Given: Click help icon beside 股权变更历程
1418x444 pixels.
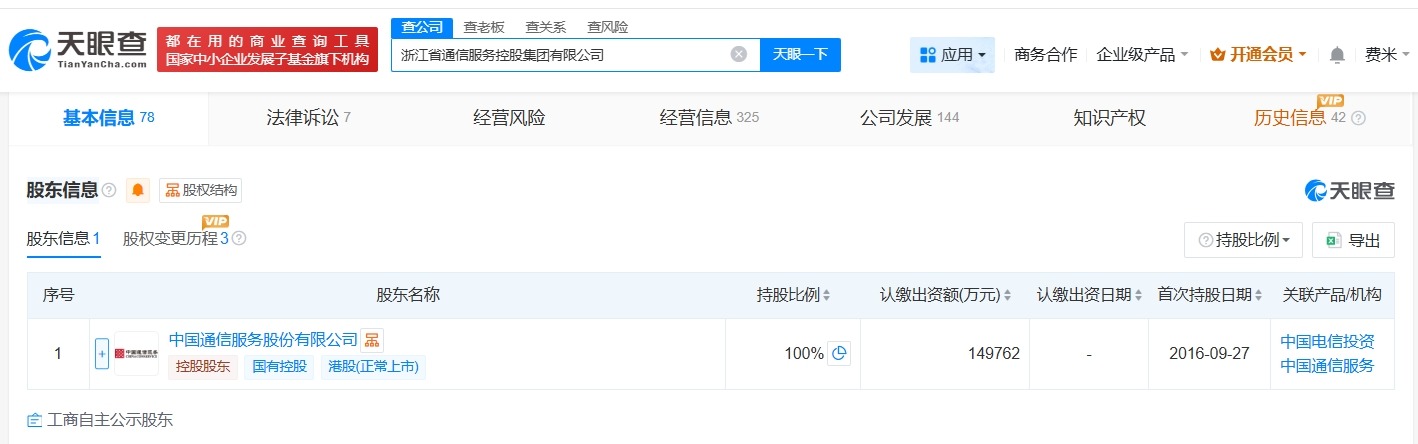Looking at the screenshot, I should (x=239, y=239).
